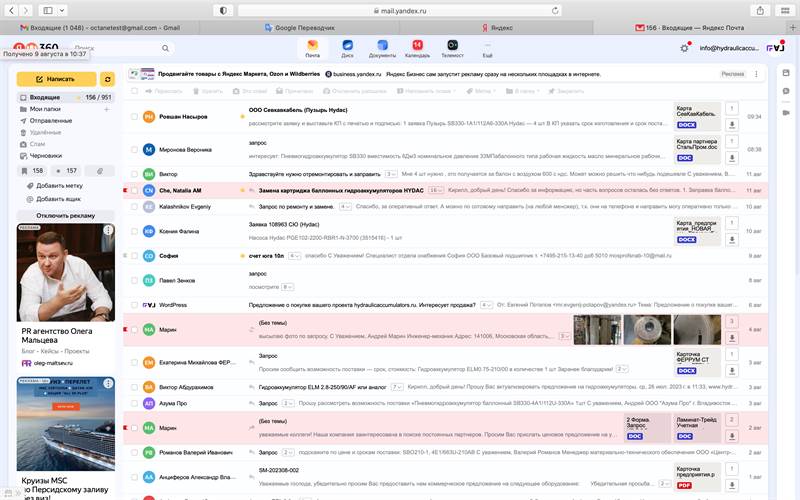Tick the checkbox for Ровшан Насыров's message

(x=132, y=117)
